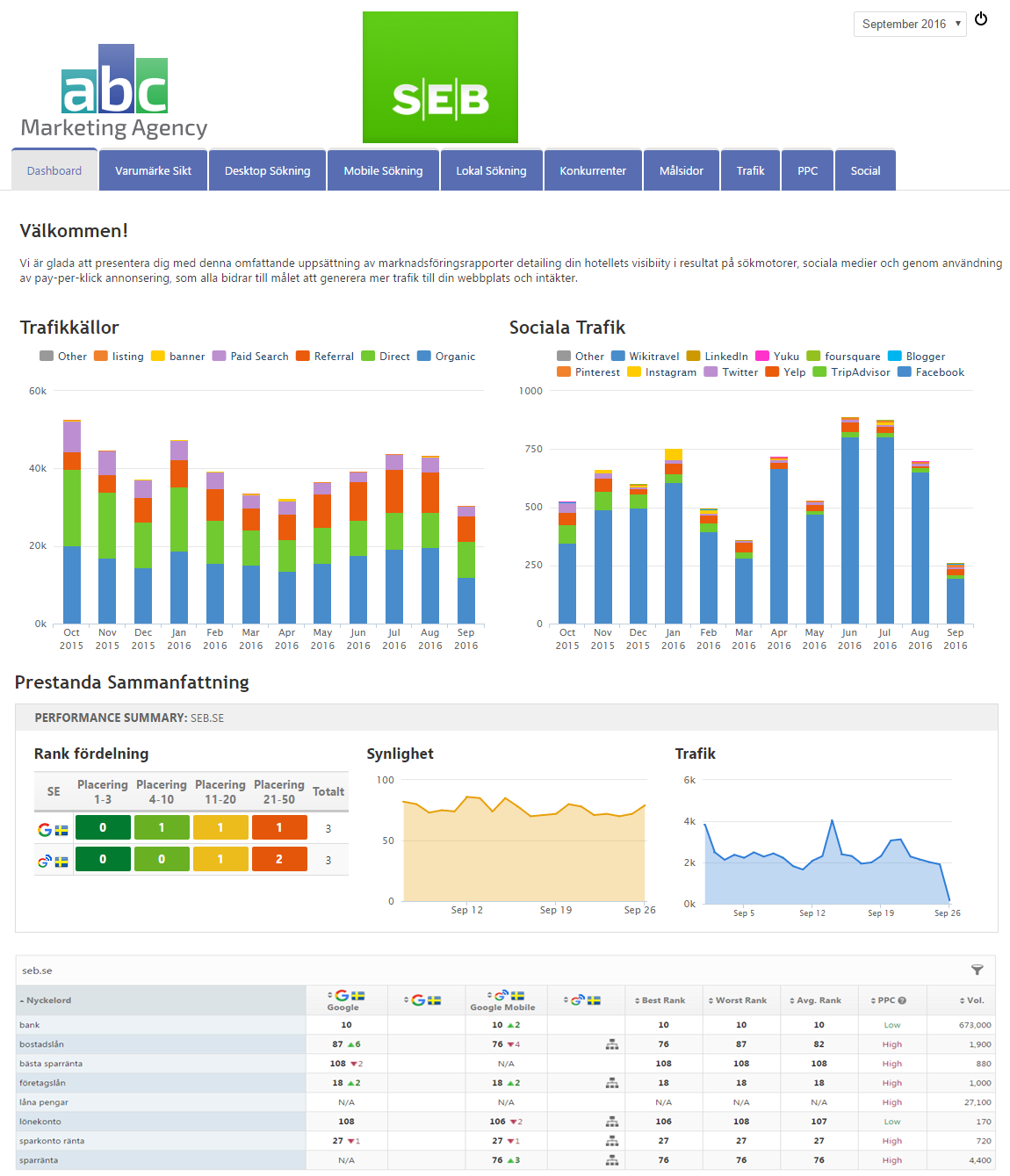This screenshot has width=1010, height=1176.
Task: Toggle Facebook series in Sociala Trafik legend
Action: tap(931, 372)
